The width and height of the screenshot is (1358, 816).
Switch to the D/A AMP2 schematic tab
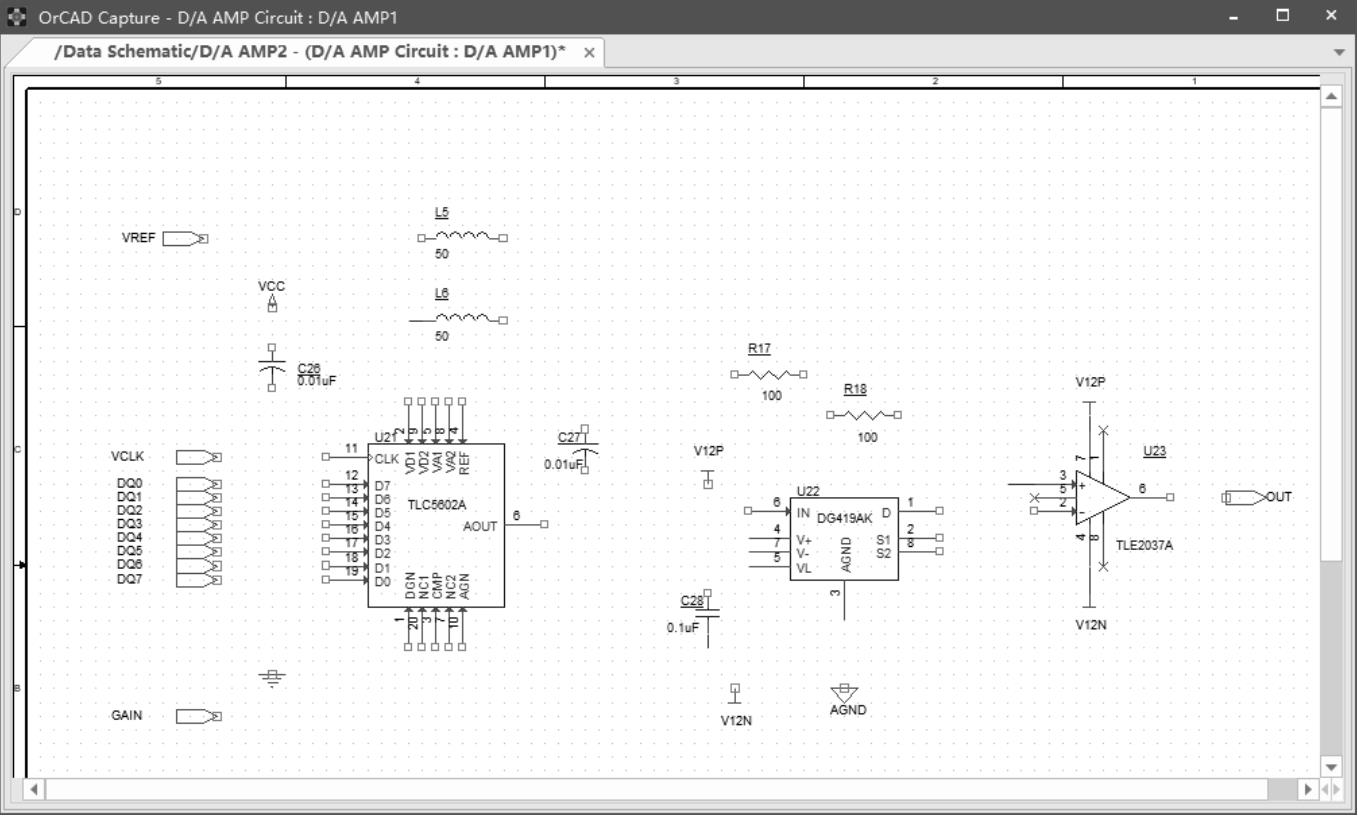(x=309, y=52)
